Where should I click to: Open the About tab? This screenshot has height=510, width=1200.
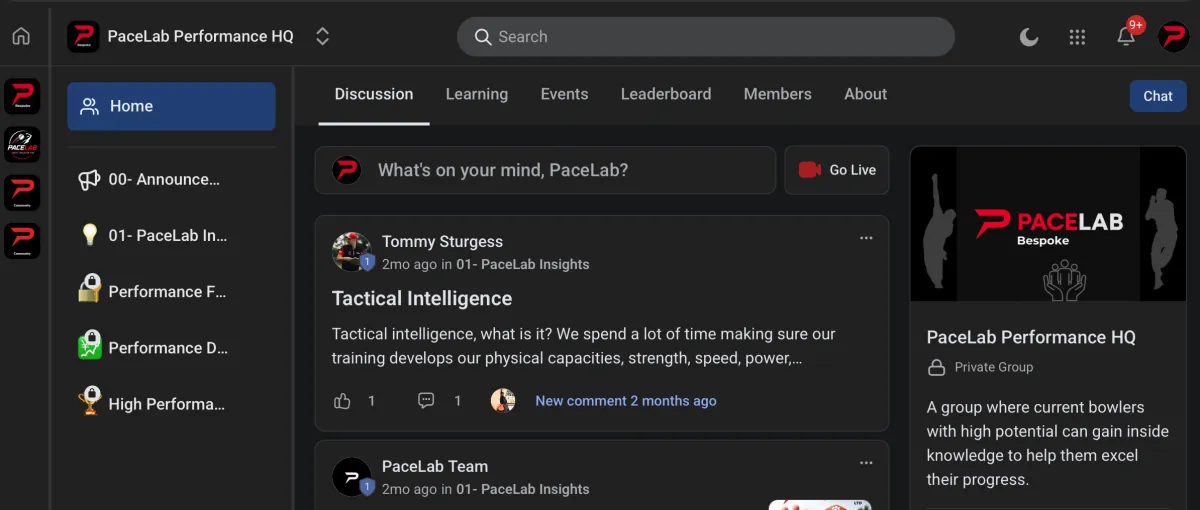(865, 94)
